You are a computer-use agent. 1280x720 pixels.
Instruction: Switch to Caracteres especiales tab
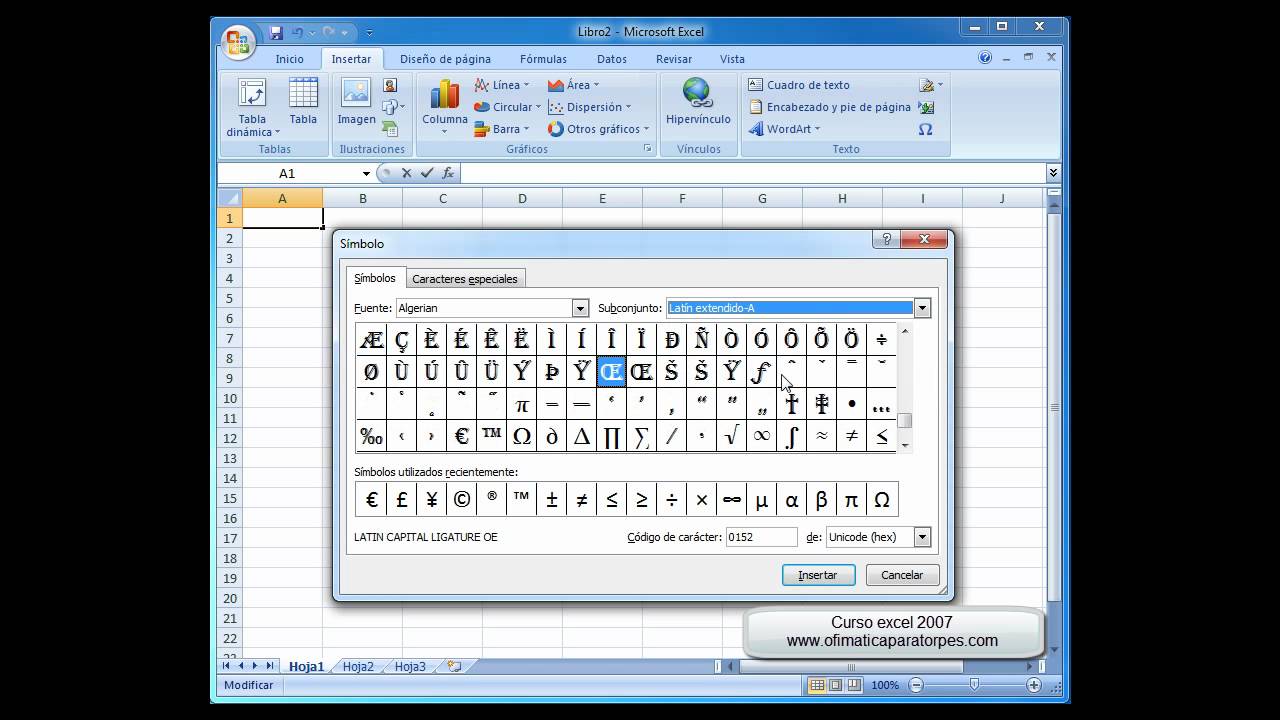pos(465,279)
